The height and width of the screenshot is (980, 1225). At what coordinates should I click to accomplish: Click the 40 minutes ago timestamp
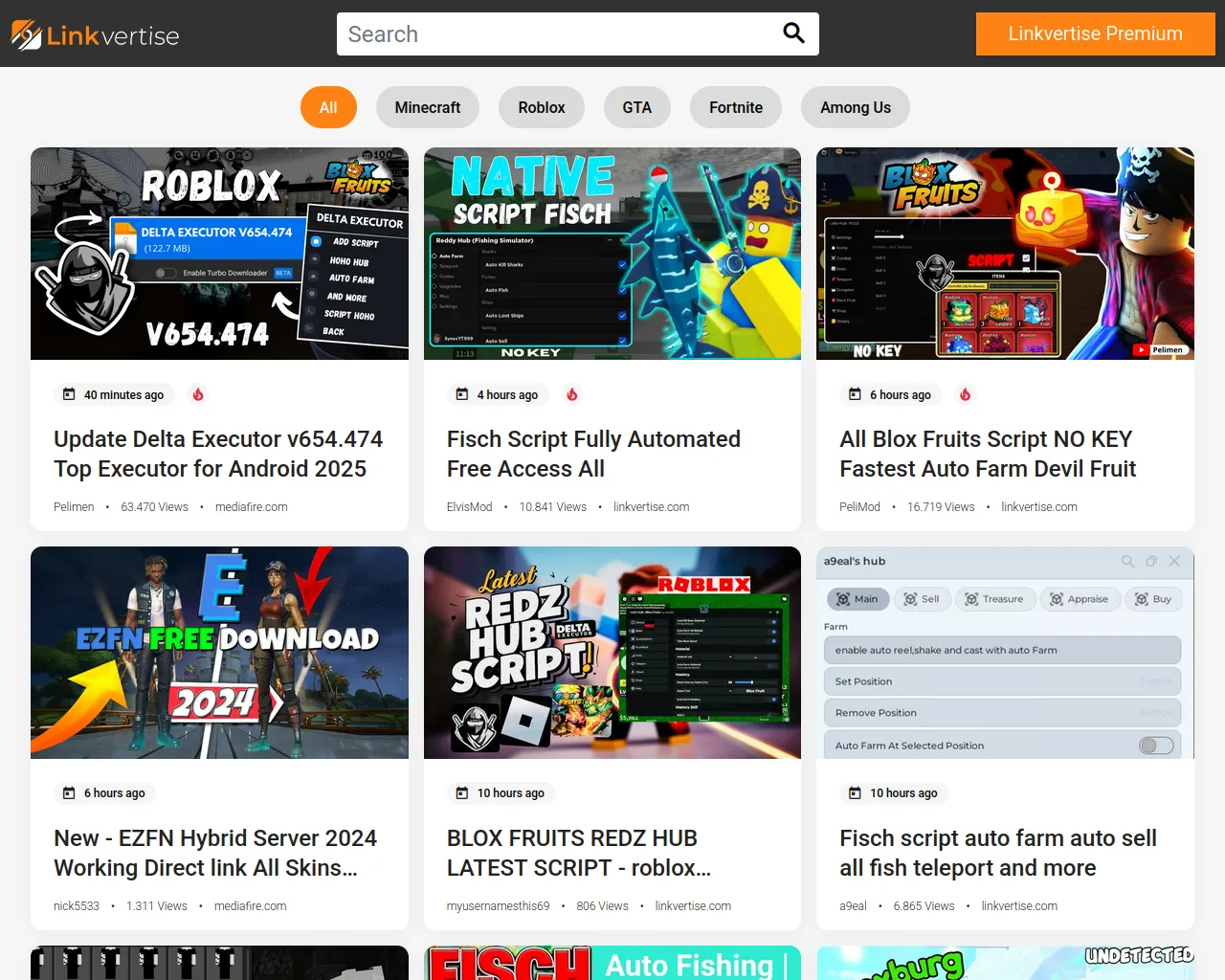pyautogui.click(x=123, y=394)
